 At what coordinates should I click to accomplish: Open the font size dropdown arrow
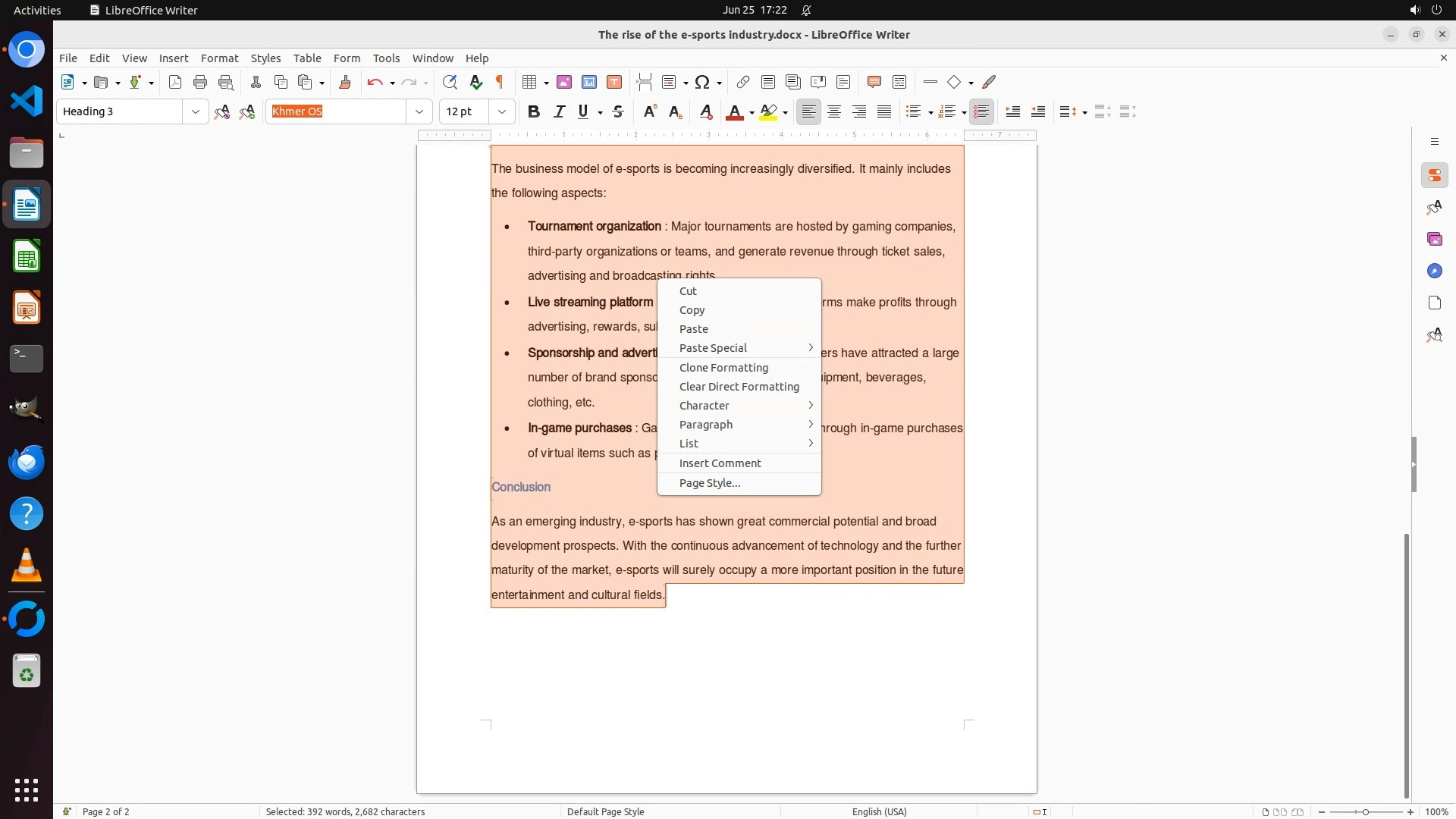click(501, 112)
